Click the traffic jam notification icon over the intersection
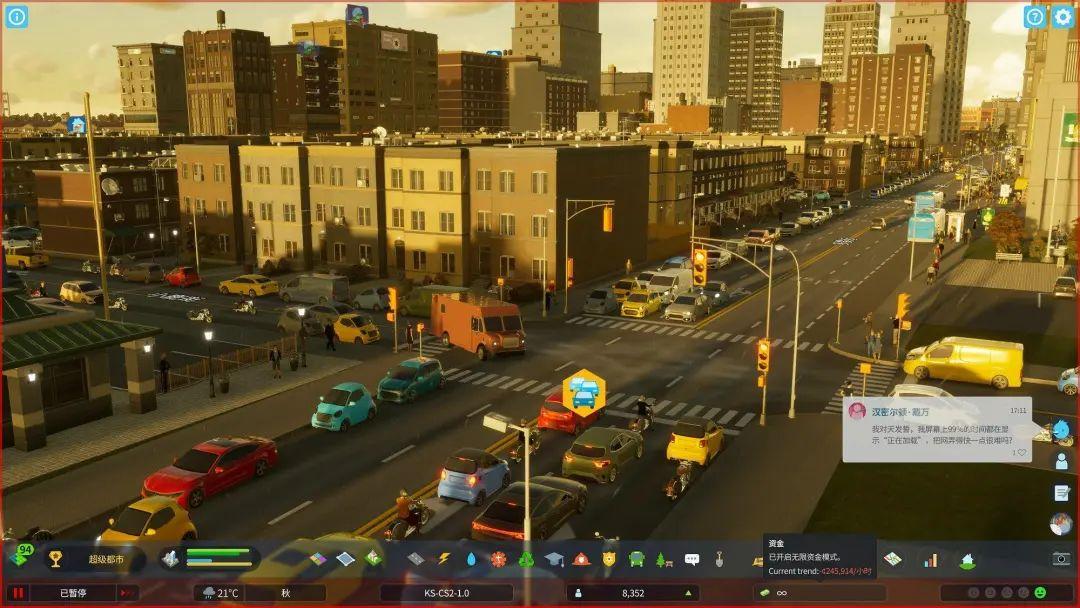 [x=584, y=393]
